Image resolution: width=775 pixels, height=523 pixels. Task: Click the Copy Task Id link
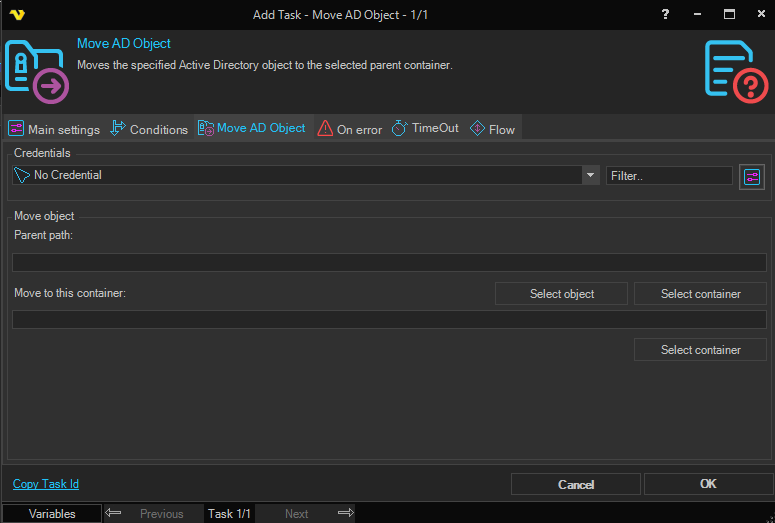point(46,484)
